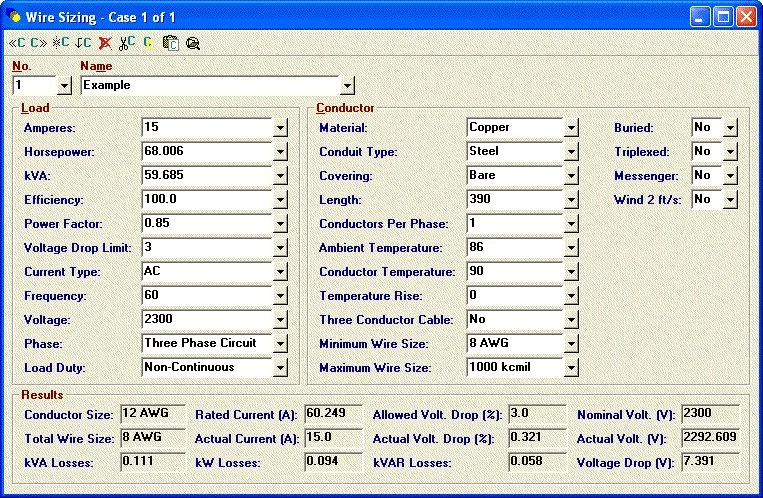Image resolution: width=763 pixels, height=498 pixels.
Task: Delete the case with red X icon
Action: tap(105, 43)
